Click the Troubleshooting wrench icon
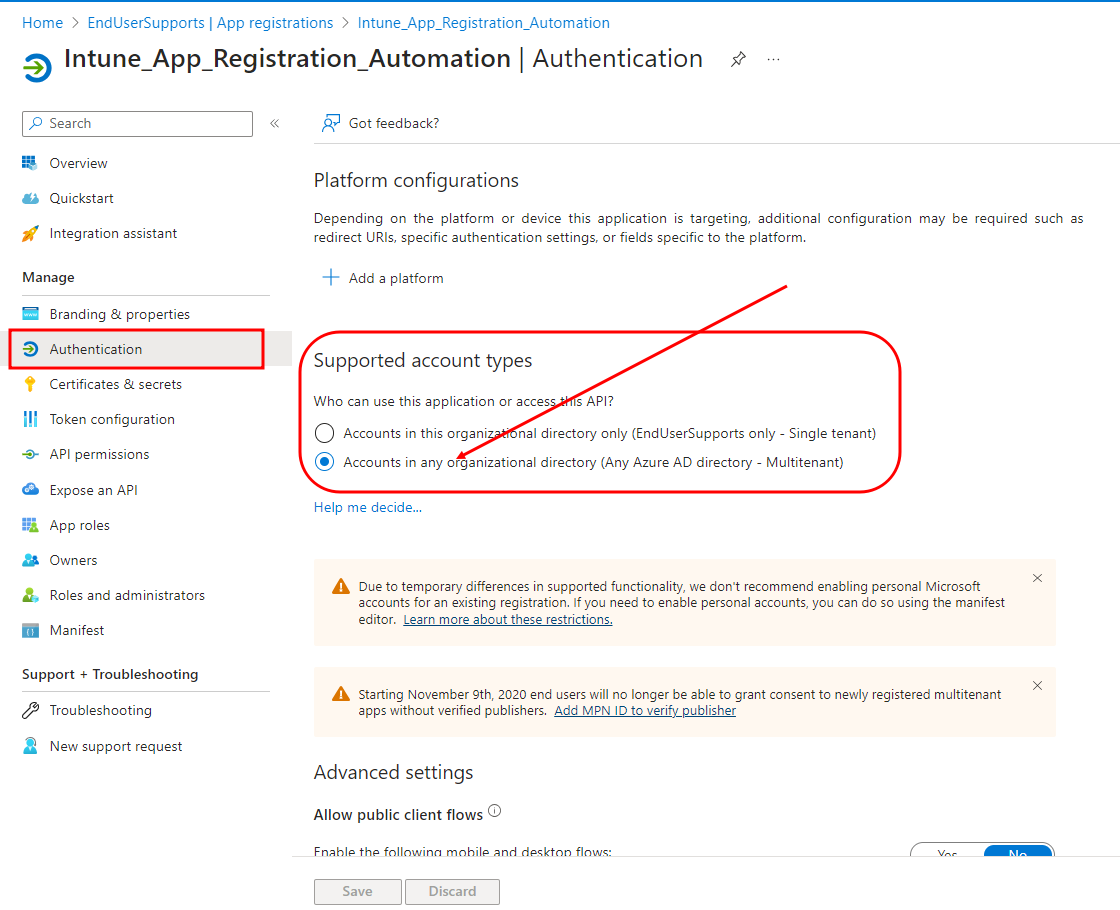 click(x=30, y=710)
